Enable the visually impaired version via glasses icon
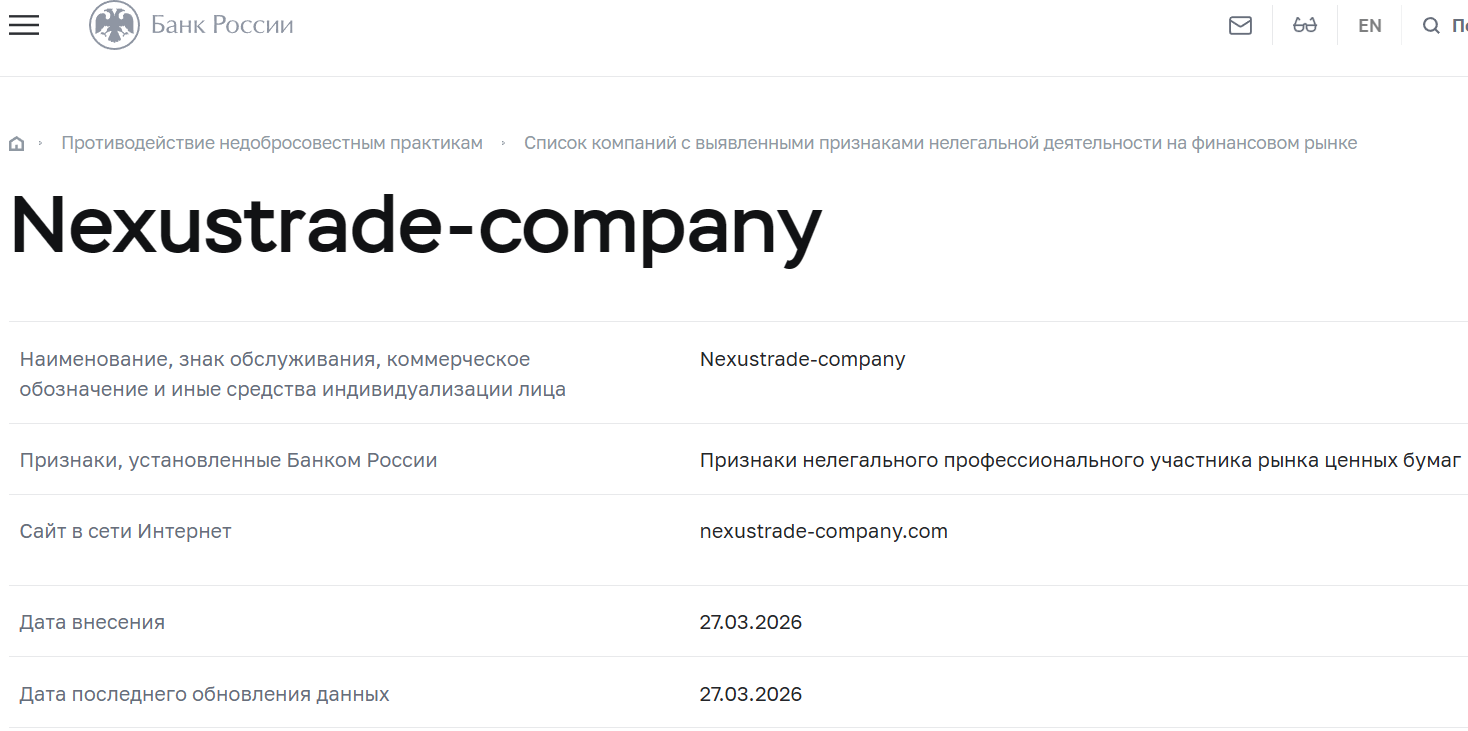Screen dimensions: 1468x731 tap(1304, 25)
